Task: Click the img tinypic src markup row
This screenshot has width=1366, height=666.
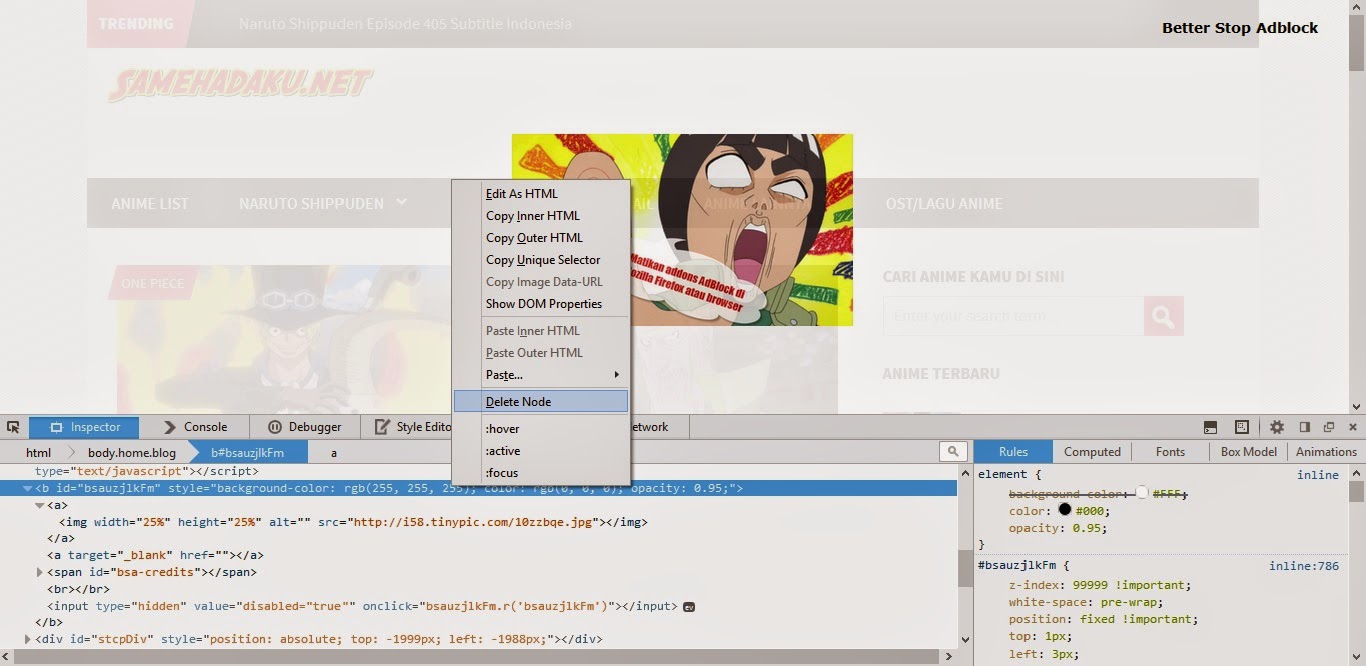Action: pos(353,522)
